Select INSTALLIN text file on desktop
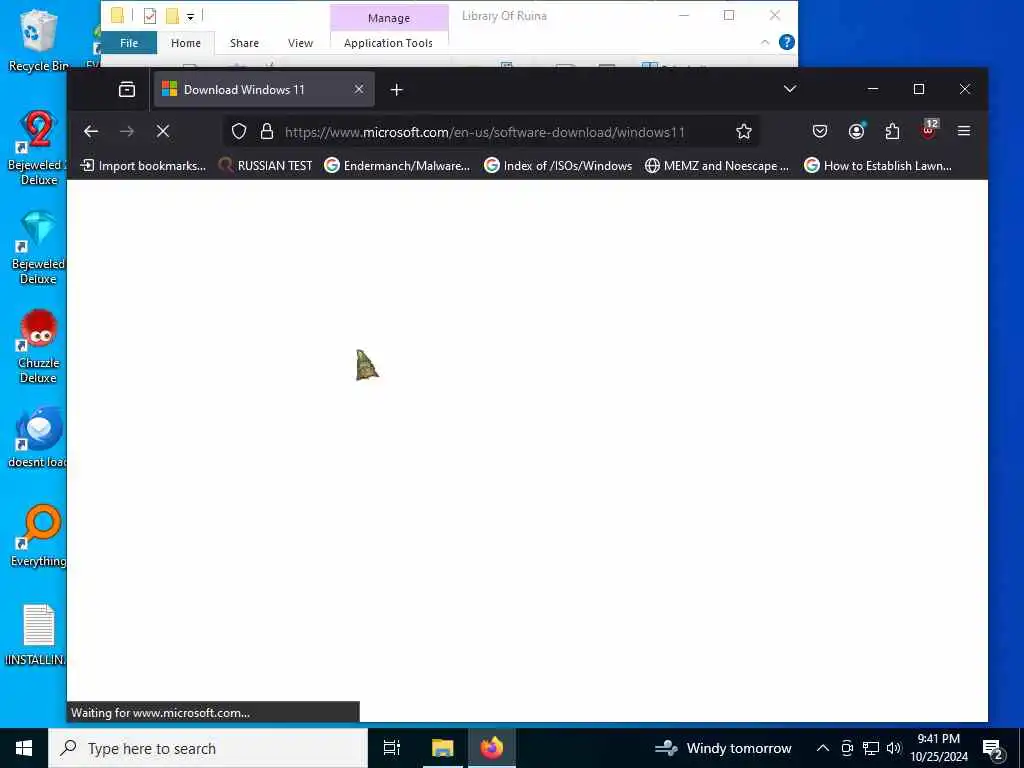 37,635
